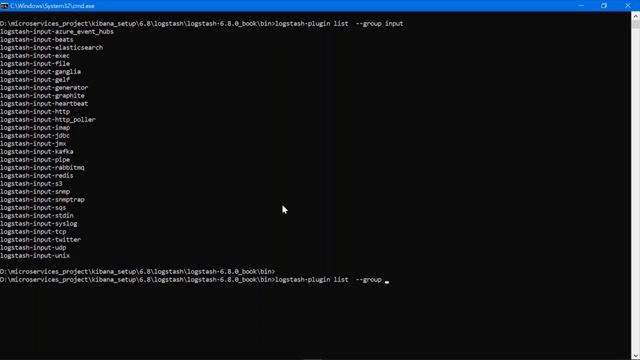
Task: Click the line logstash-input-rabbitmq
Action: 42,168
